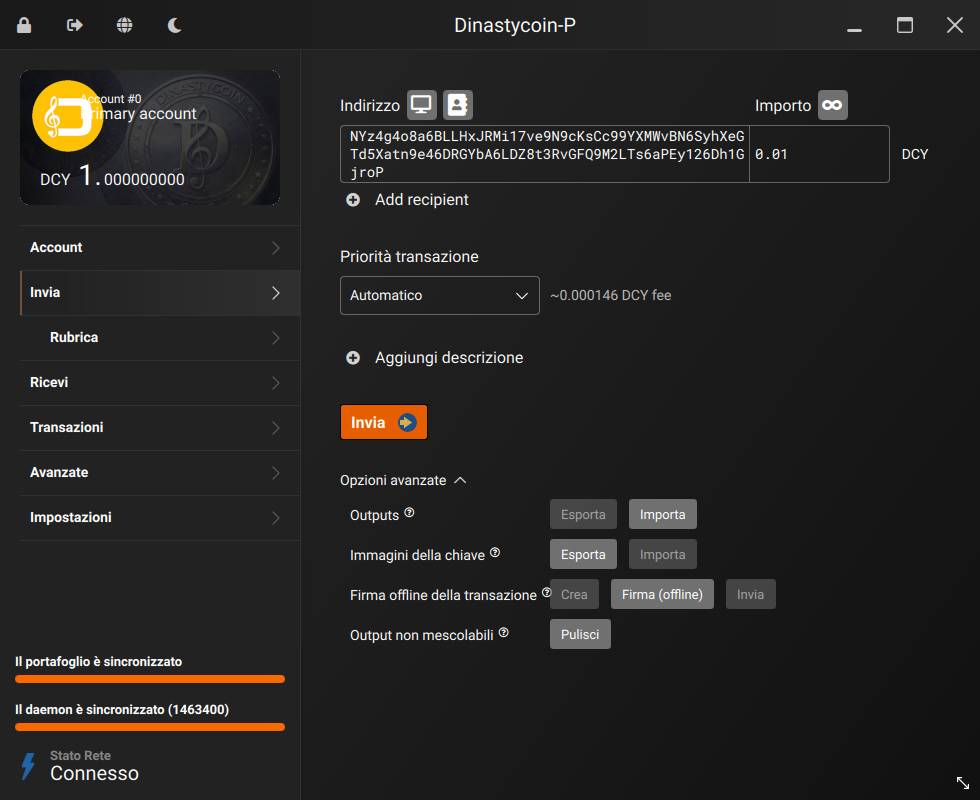Open the Ricevi menu item
The image size is (980, 800).
coord(150,383)
